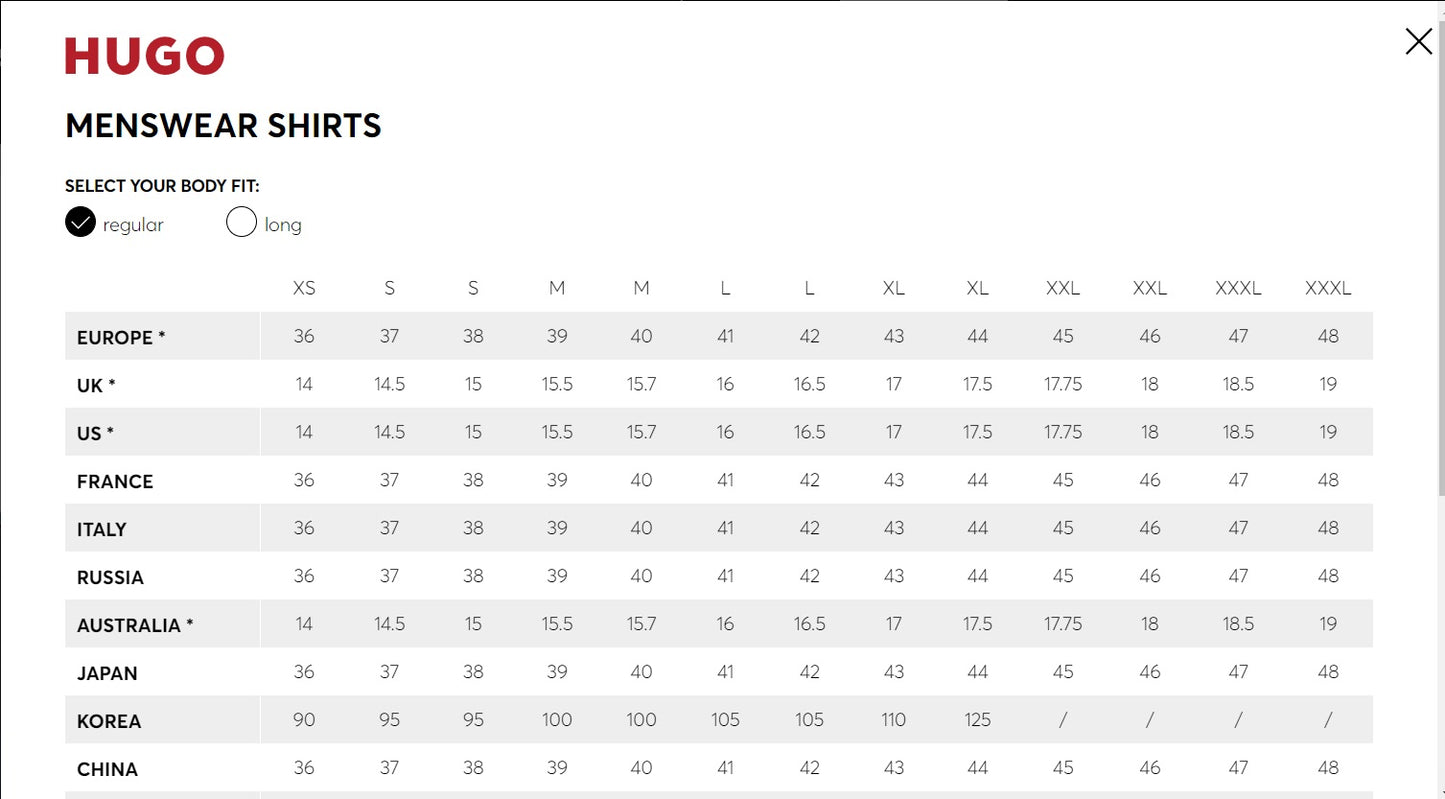Click the XS size column header

(304, 288)
